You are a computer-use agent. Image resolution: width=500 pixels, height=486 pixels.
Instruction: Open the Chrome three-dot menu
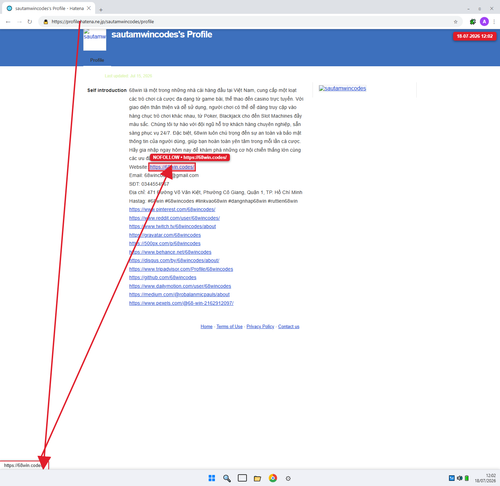[x=494, y=22]
